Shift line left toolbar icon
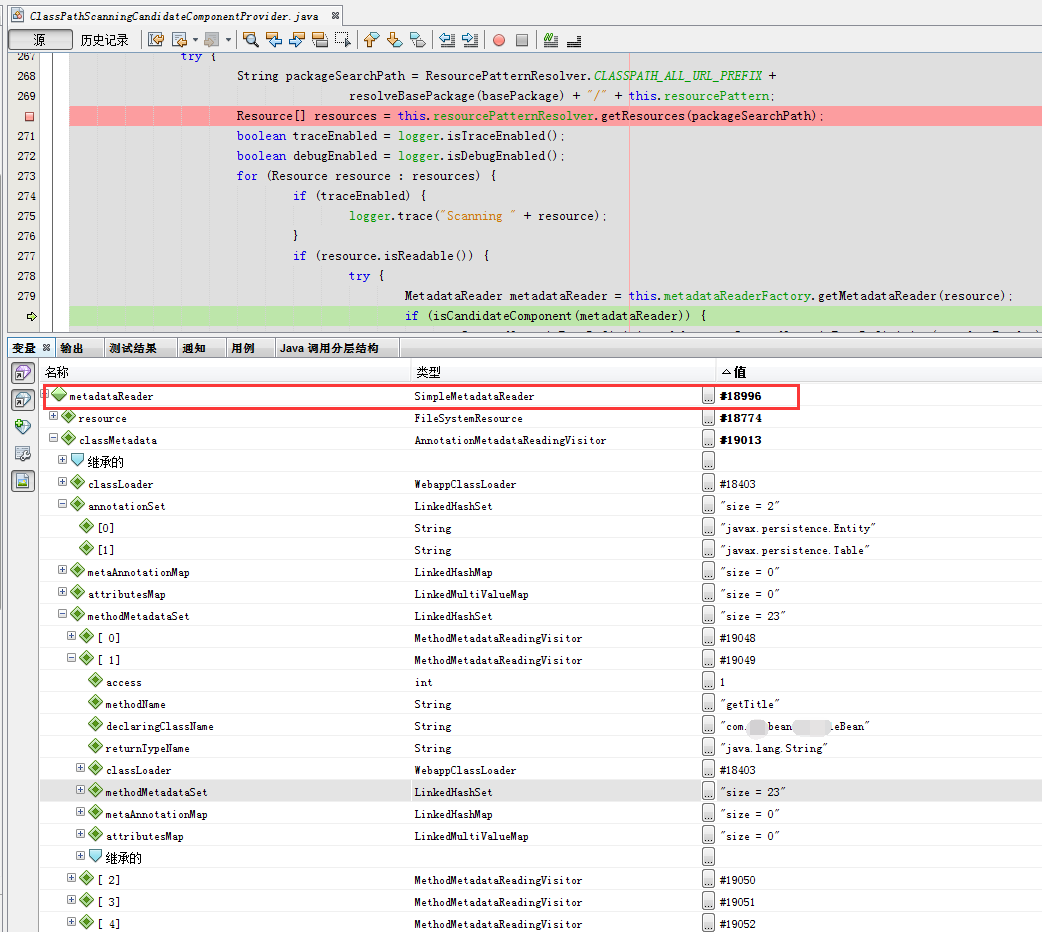This screenshot has width=1042, height=932. (447, 40)
